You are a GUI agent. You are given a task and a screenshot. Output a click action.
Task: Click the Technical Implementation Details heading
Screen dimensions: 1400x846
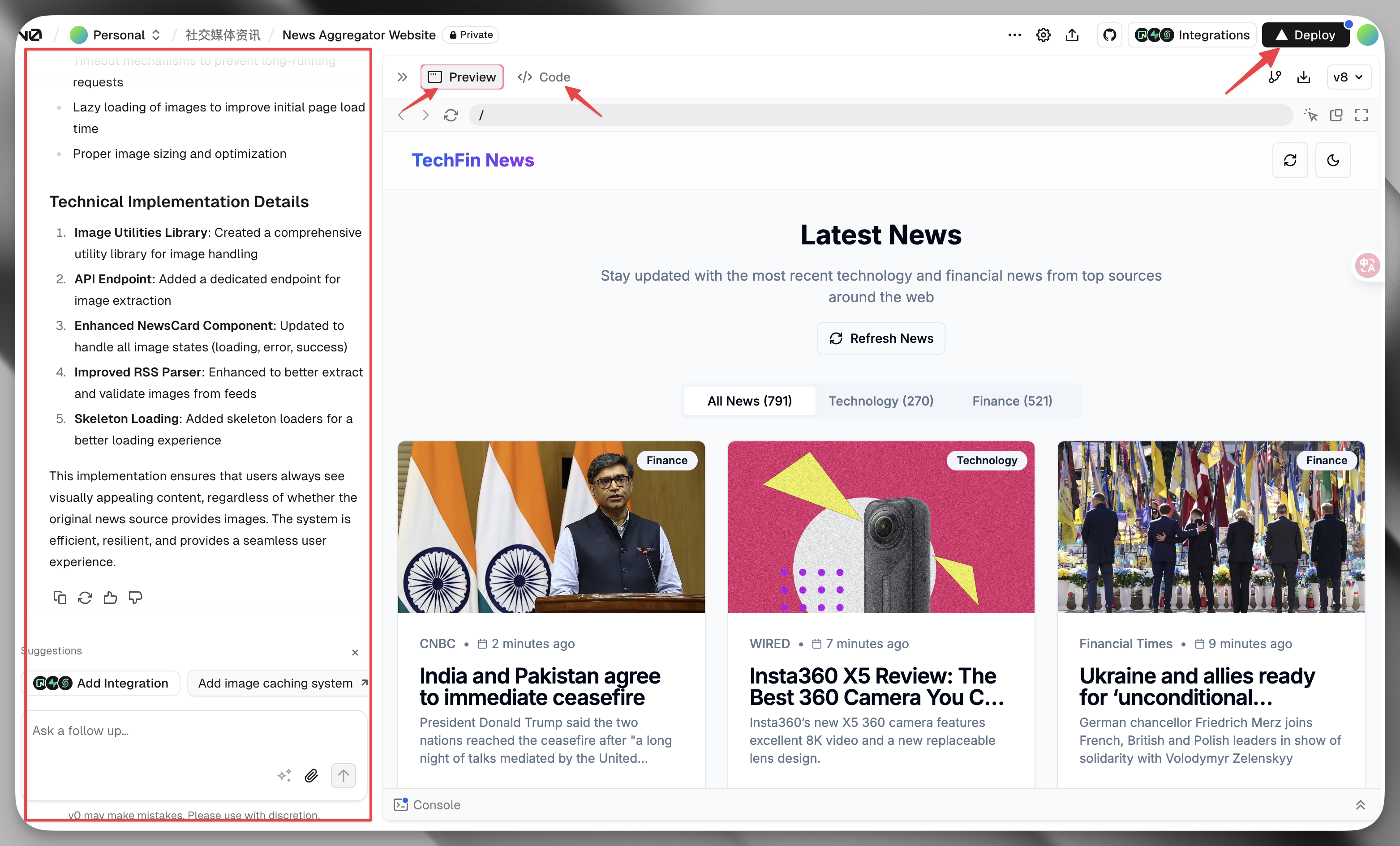179,202
